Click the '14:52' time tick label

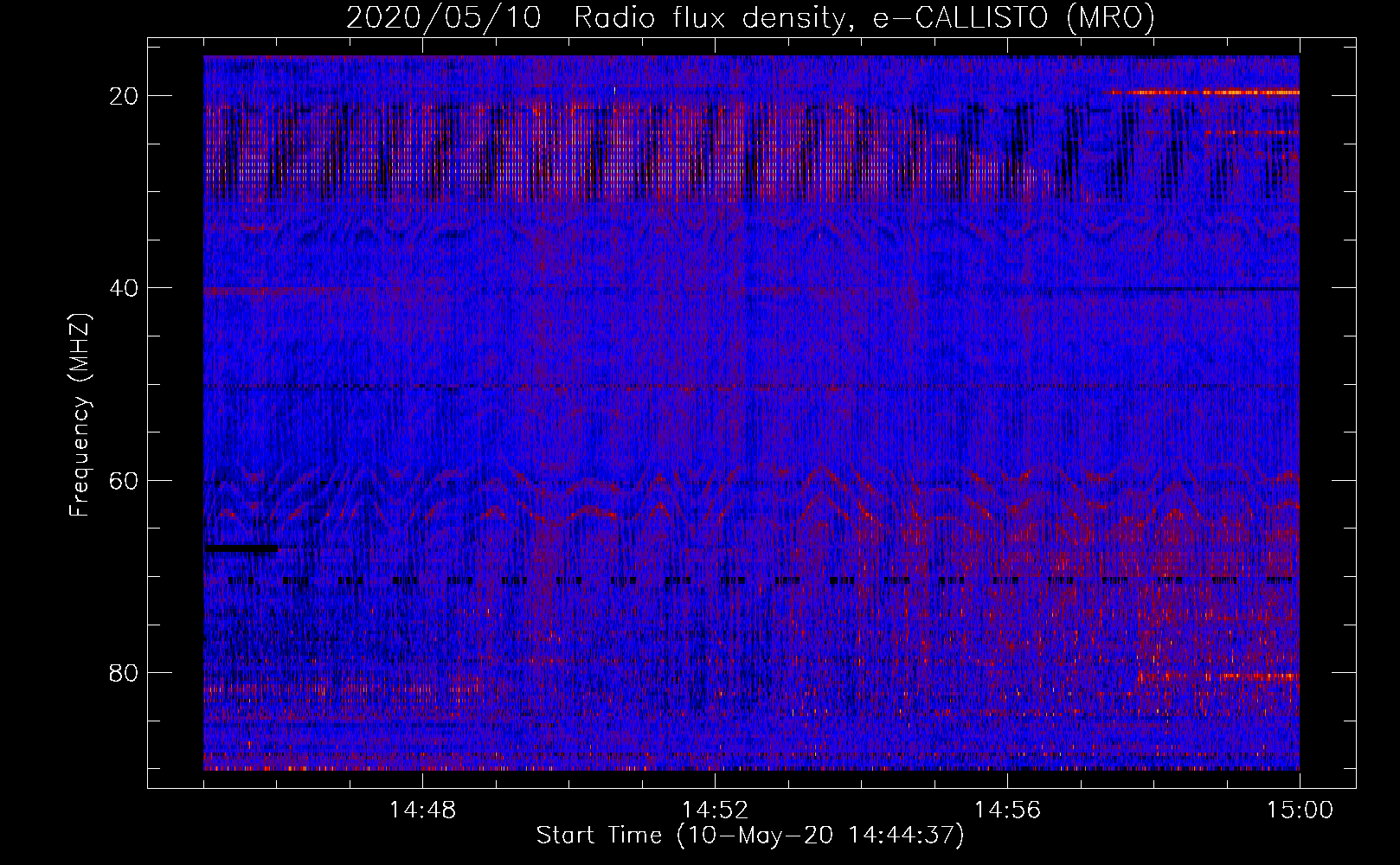(x=715, y=811)
